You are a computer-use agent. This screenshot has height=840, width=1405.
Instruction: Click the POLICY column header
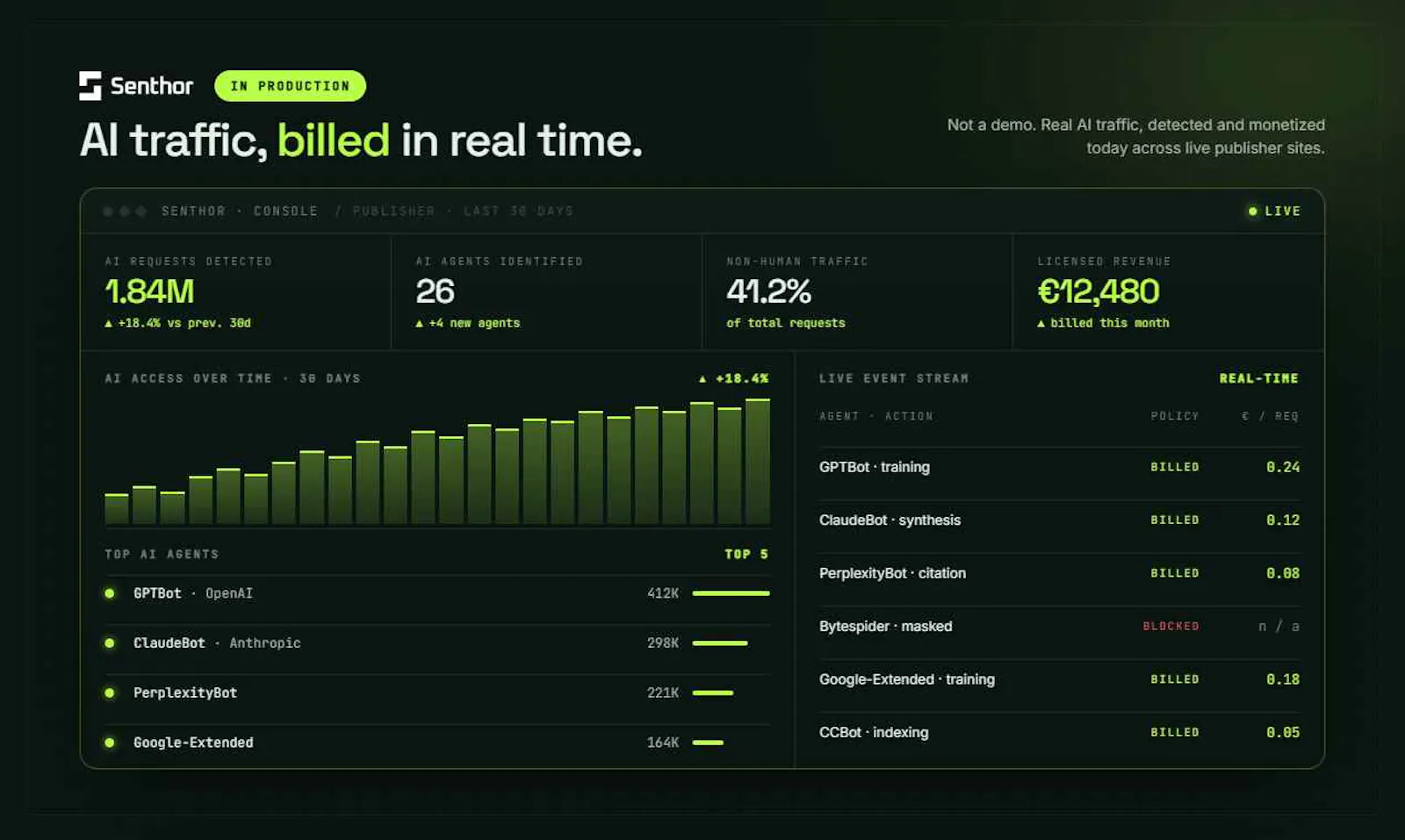coord(1175,416)
